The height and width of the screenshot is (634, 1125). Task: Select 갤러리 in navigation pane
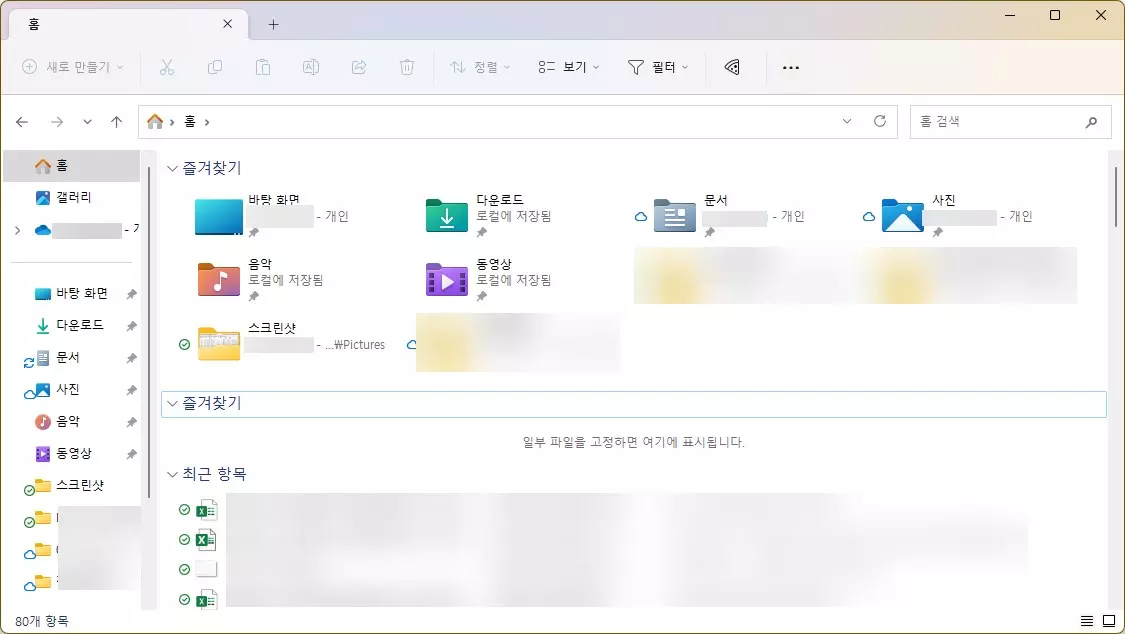(72, 197)
